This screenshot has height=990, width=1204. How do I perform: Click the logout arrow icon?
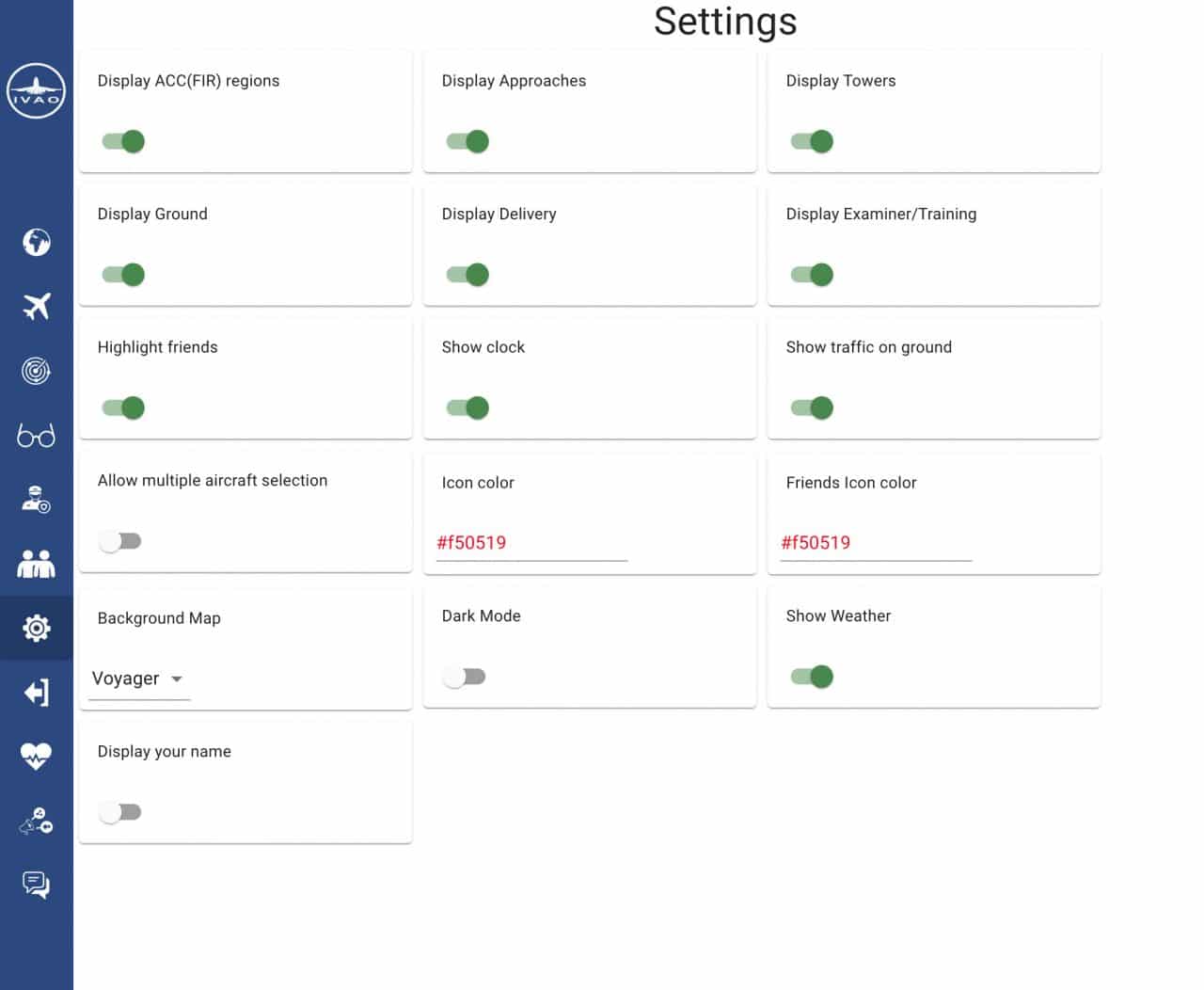coord(36,693)
